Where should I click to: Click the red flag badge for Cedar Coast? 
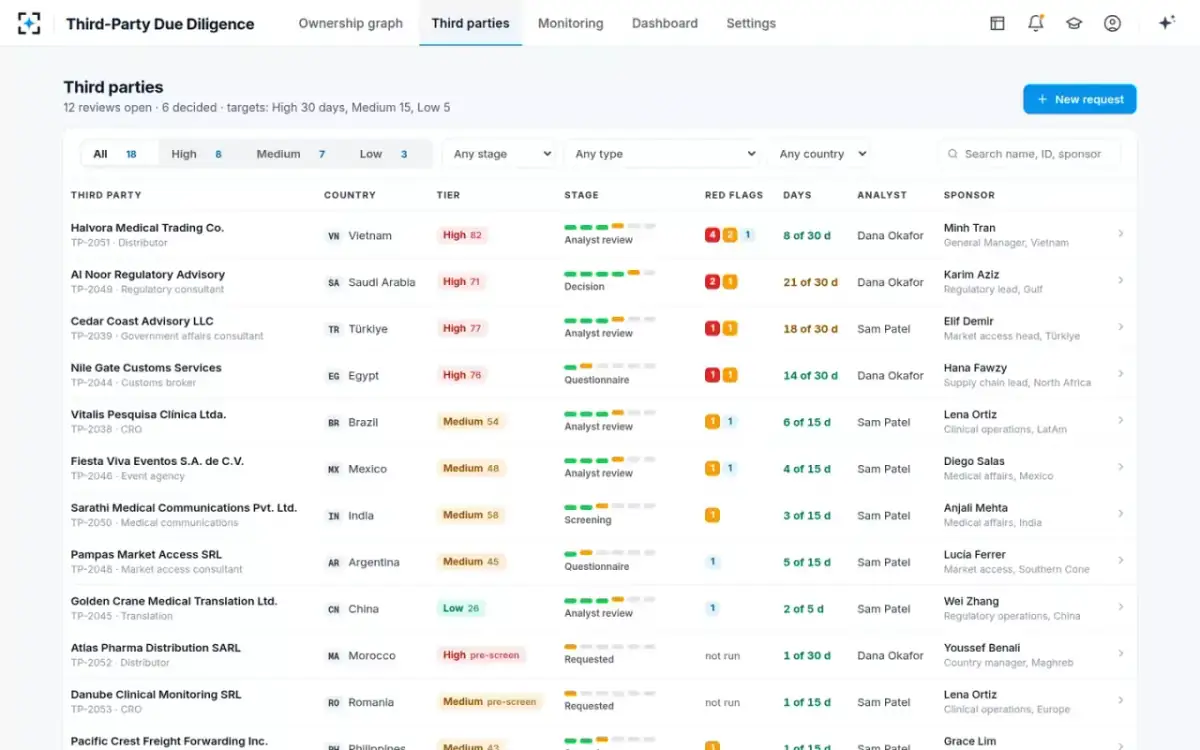(x=712, y=328)
